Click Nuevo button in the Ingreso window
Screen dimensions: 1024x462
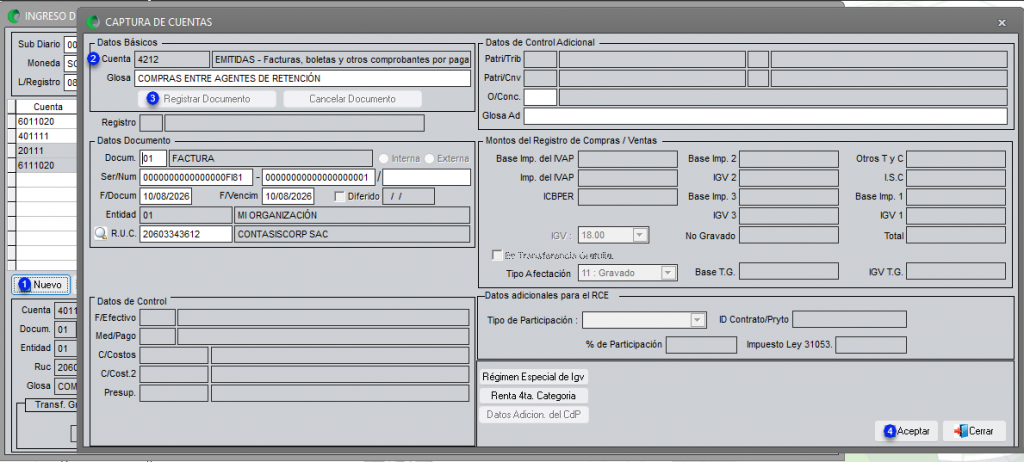click(x=40, y=285)
